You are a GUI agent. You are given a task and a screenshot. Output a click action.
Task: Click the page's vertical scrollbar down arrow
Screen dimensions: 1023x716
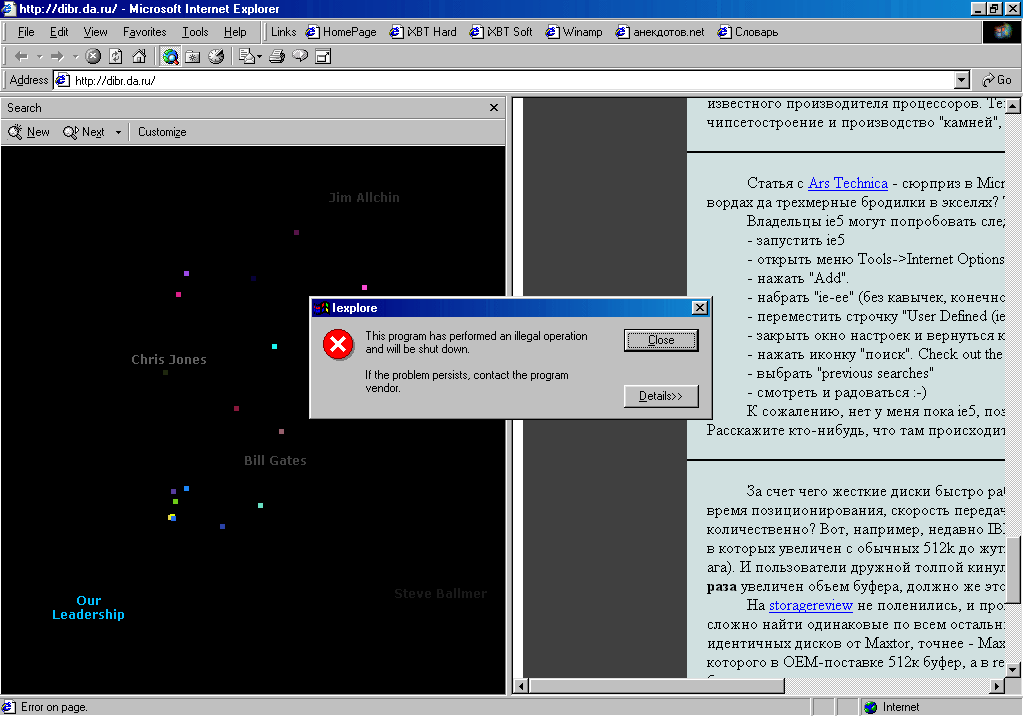tap(1013, 670)
